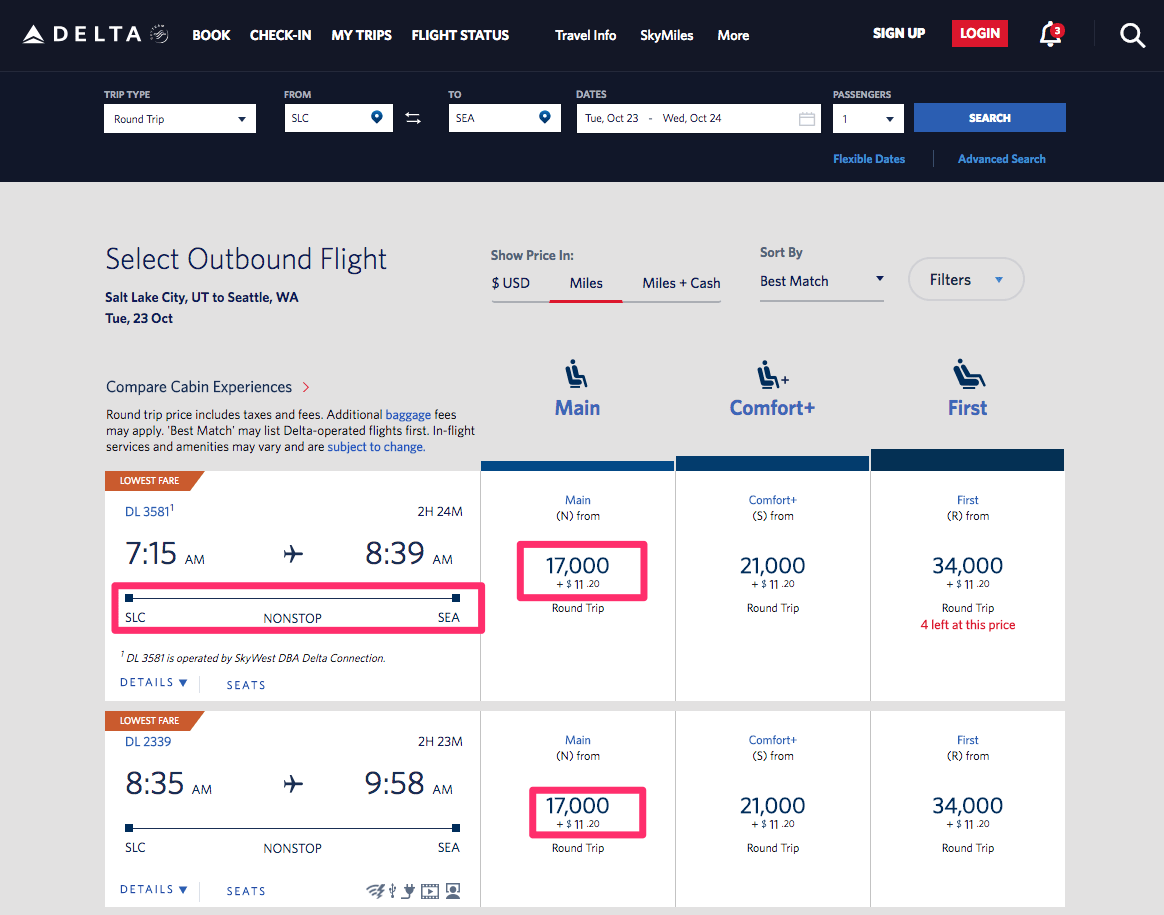Open notifications via the bell icon

(1050, 35)
